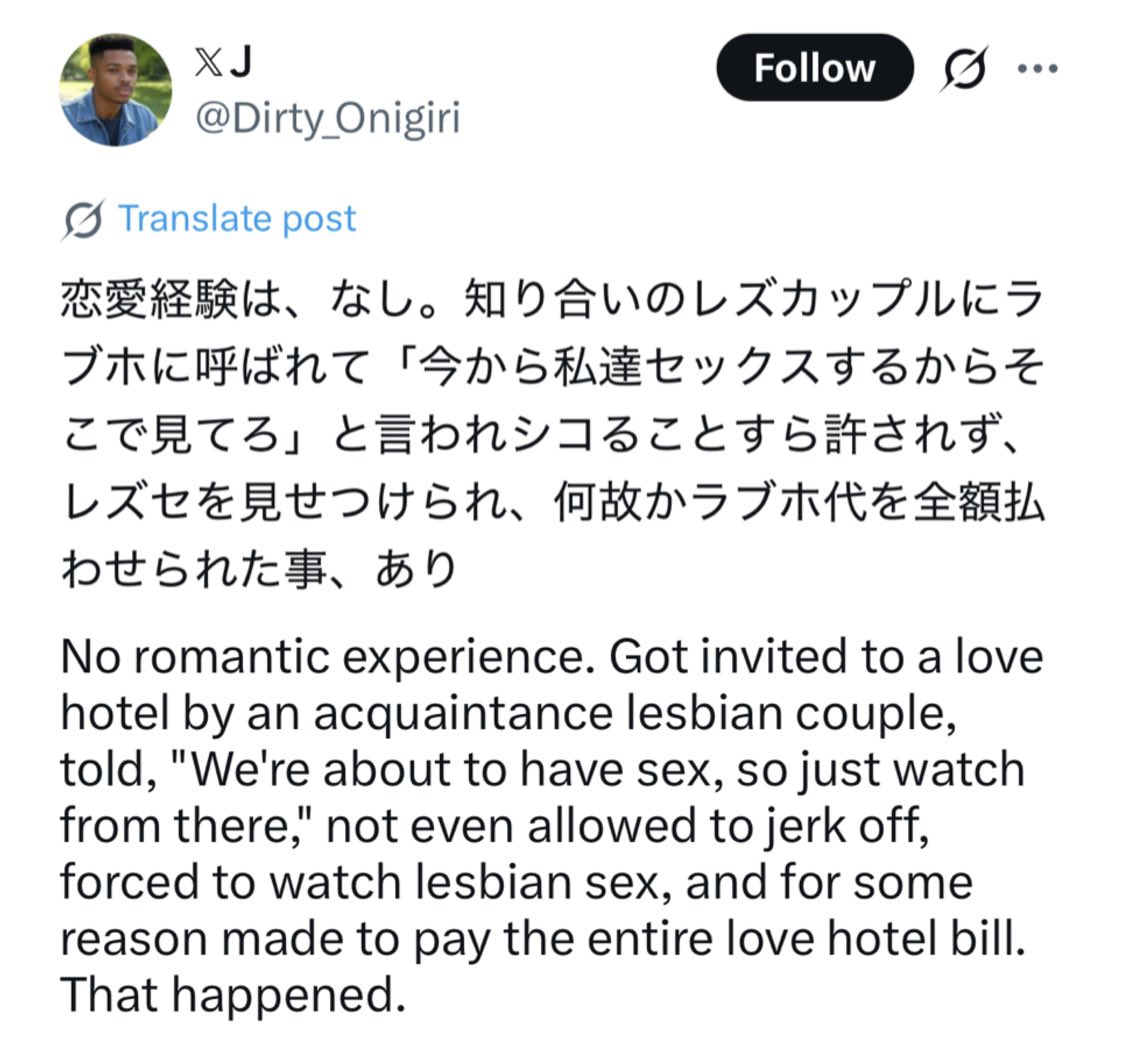Visit the @Dirty_Onigiri handle
The width and height of the screenshot is (1128, 1053).
[328, 119]
